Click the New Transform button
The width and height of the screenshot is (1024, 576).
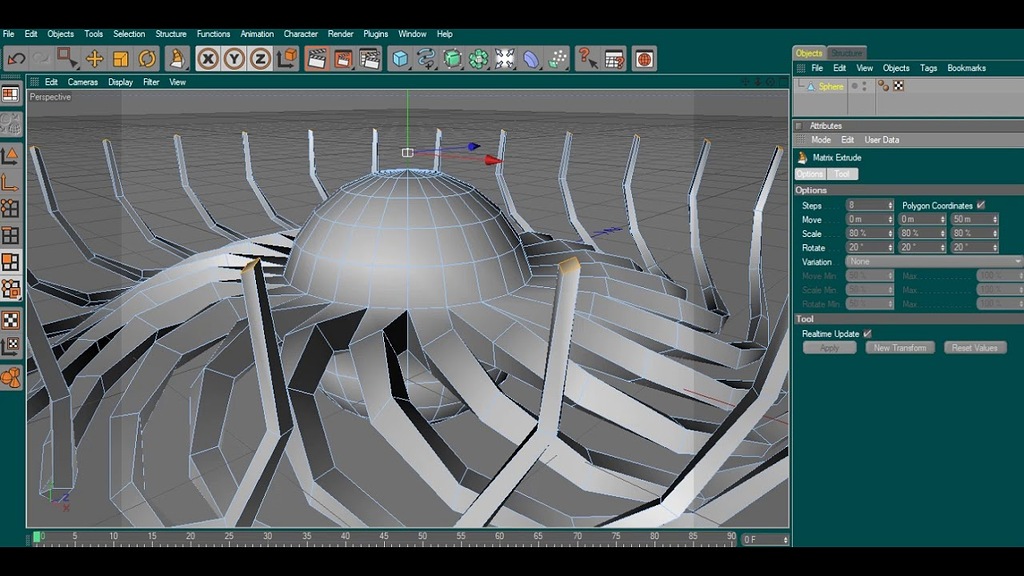point(900,348)
